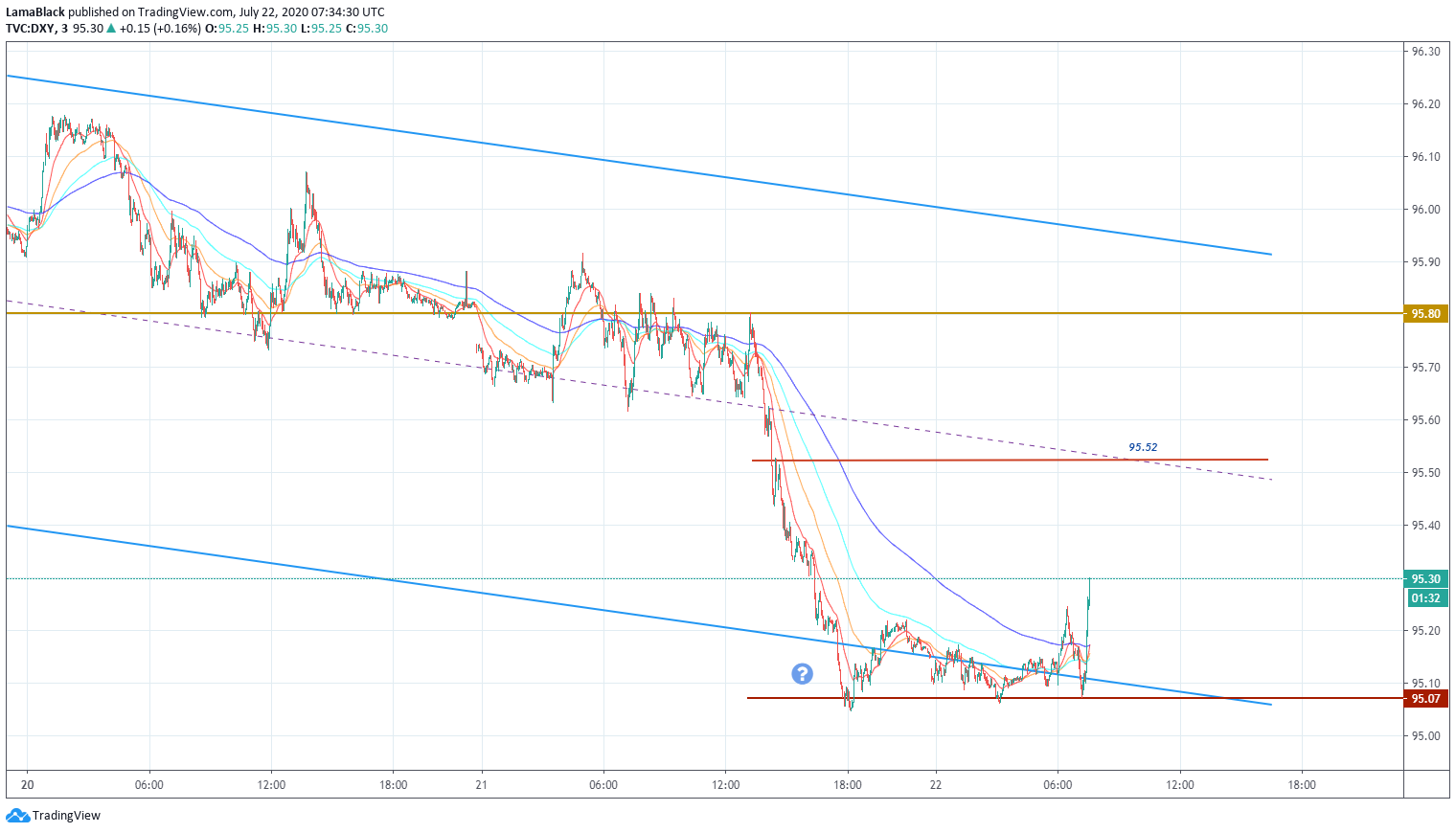Click the 96.00 price axis label
The image size is (1456, 833).
pos(1425,210)
